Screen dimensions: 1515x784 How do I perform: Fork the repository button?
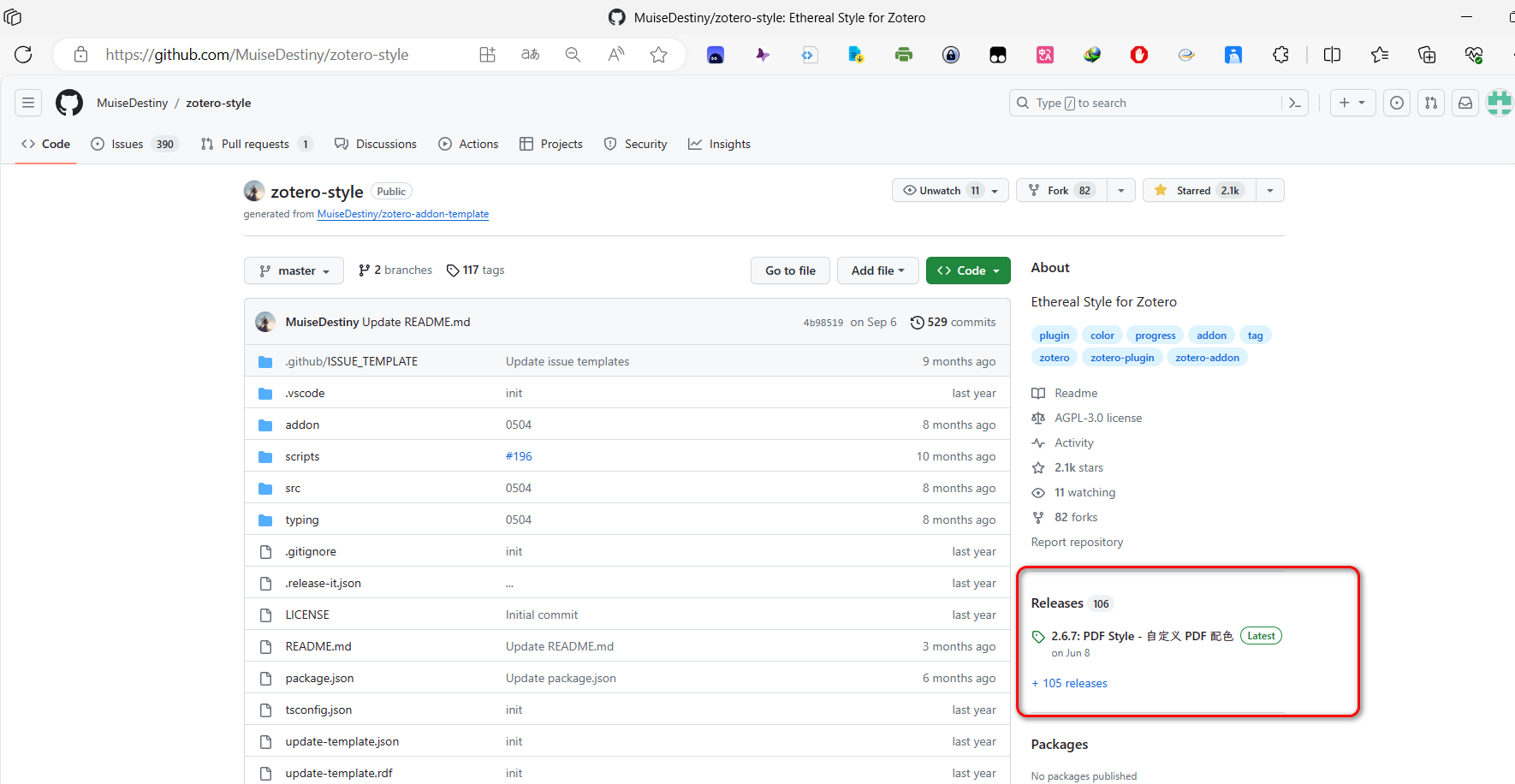tap(1061, 190)
